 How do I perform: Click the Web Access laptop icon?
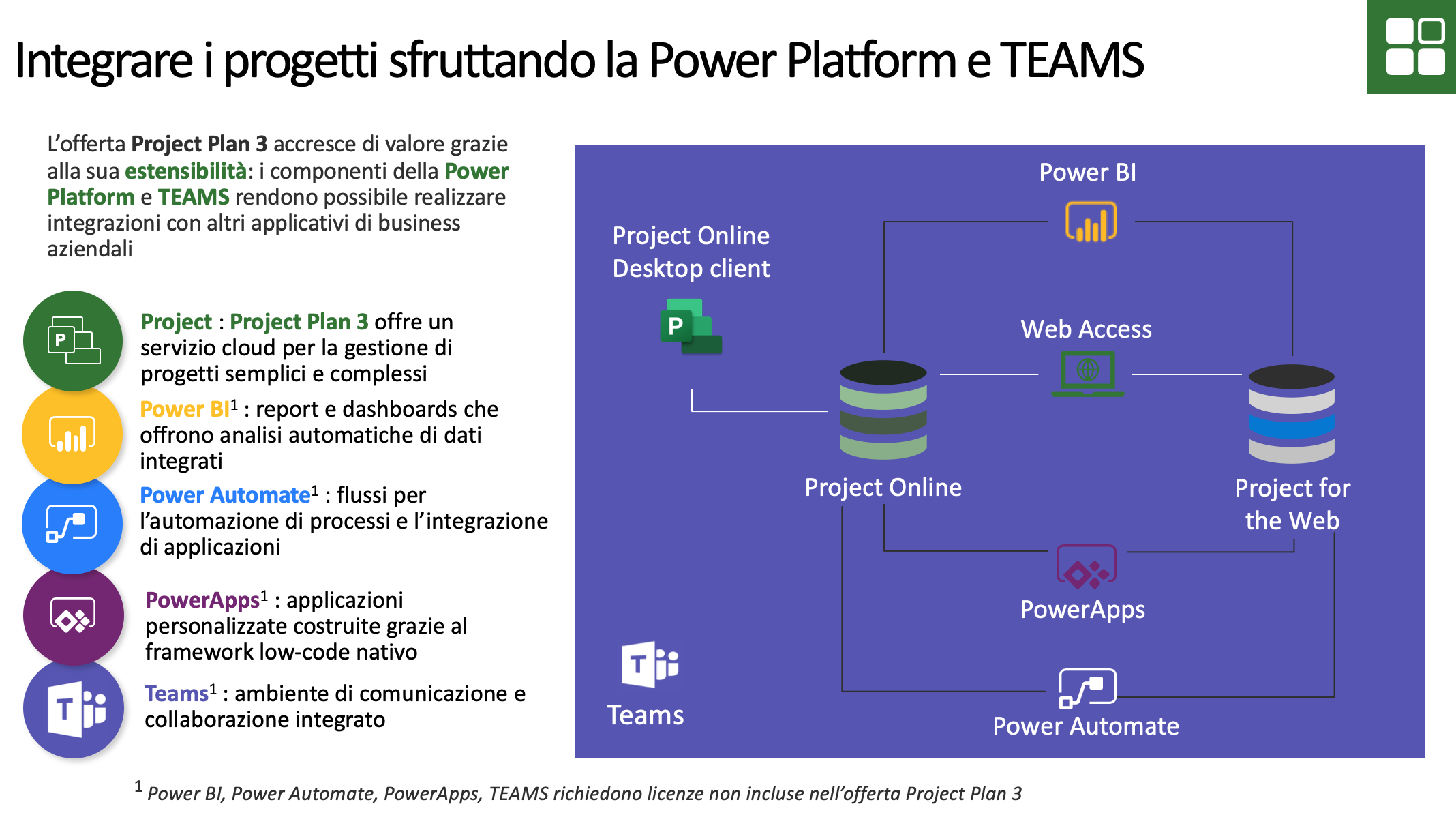1087,374
